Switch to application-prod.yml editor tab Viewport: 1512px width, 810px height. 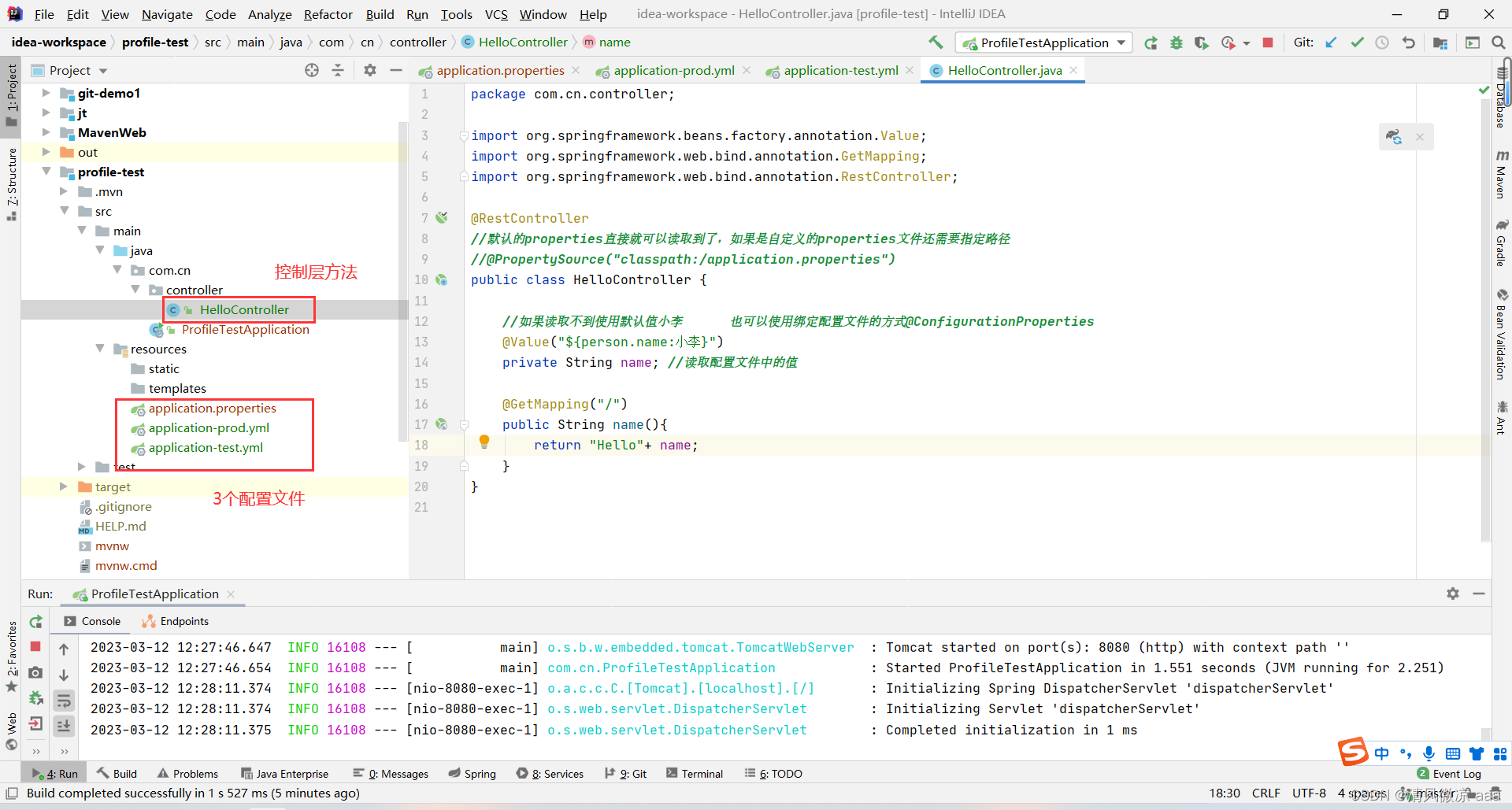pyautogui.click(x=674, y=70)
